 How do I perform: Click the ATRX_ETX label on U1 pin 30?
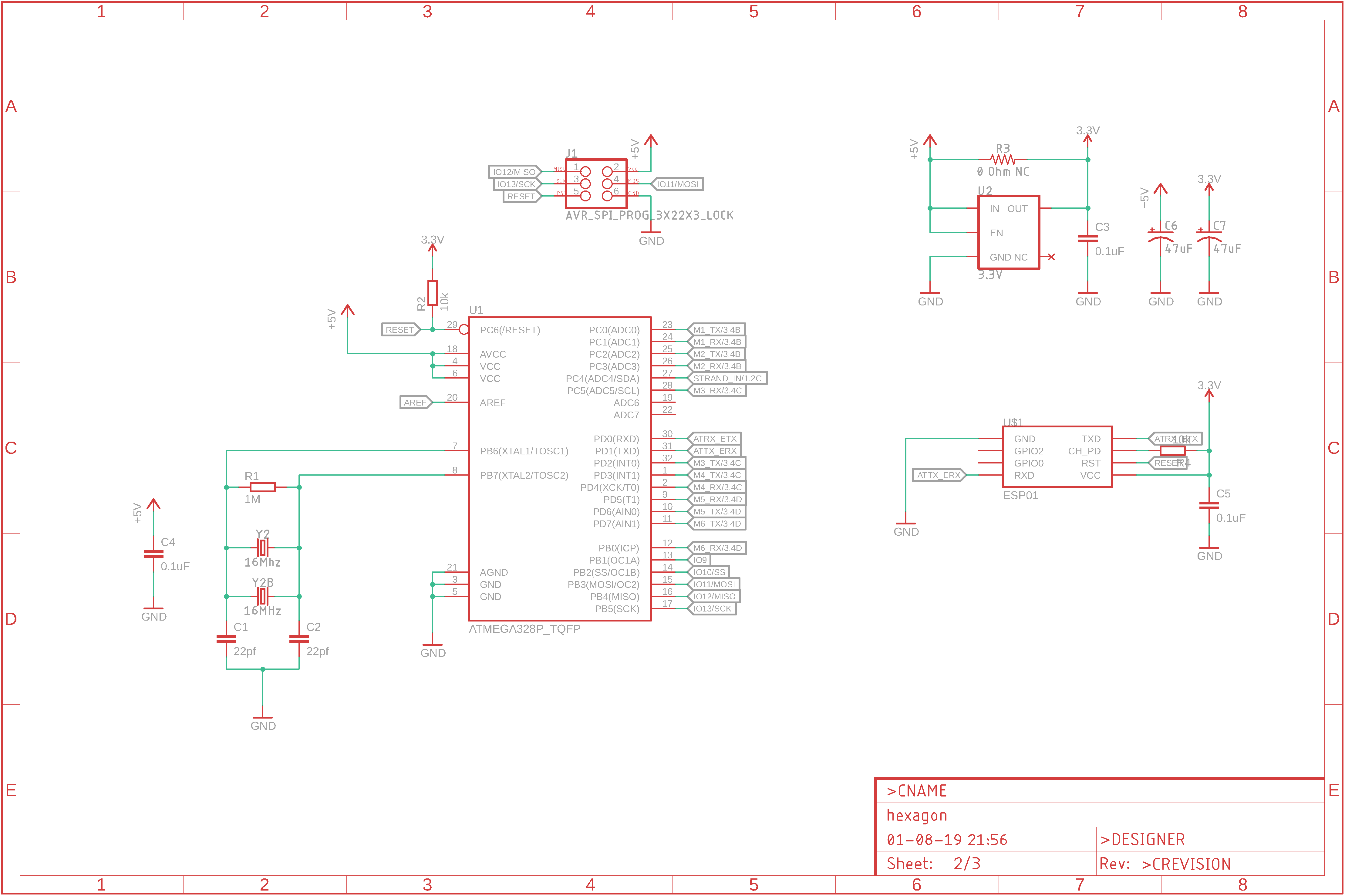pos(714,439)
